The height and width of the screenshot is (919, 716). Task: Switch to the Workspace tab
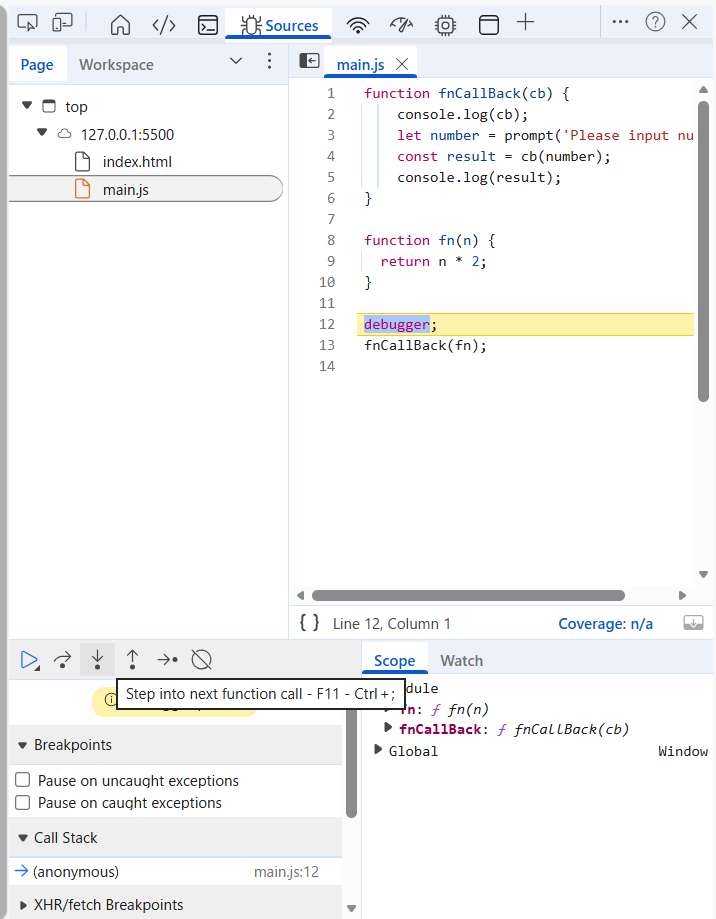point(116,65)
